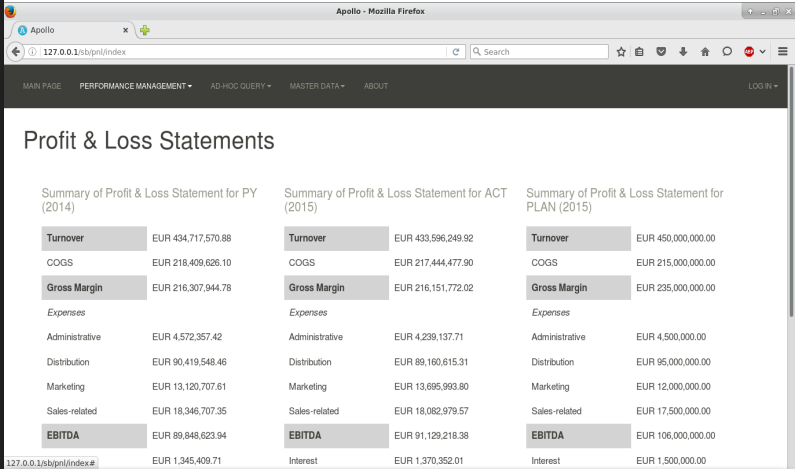Image resolution: width=795 pixels, height=469 pixels.
Task: Expand the PERFORMANCE MANAGEMENT menu
Action: (135, 86)
